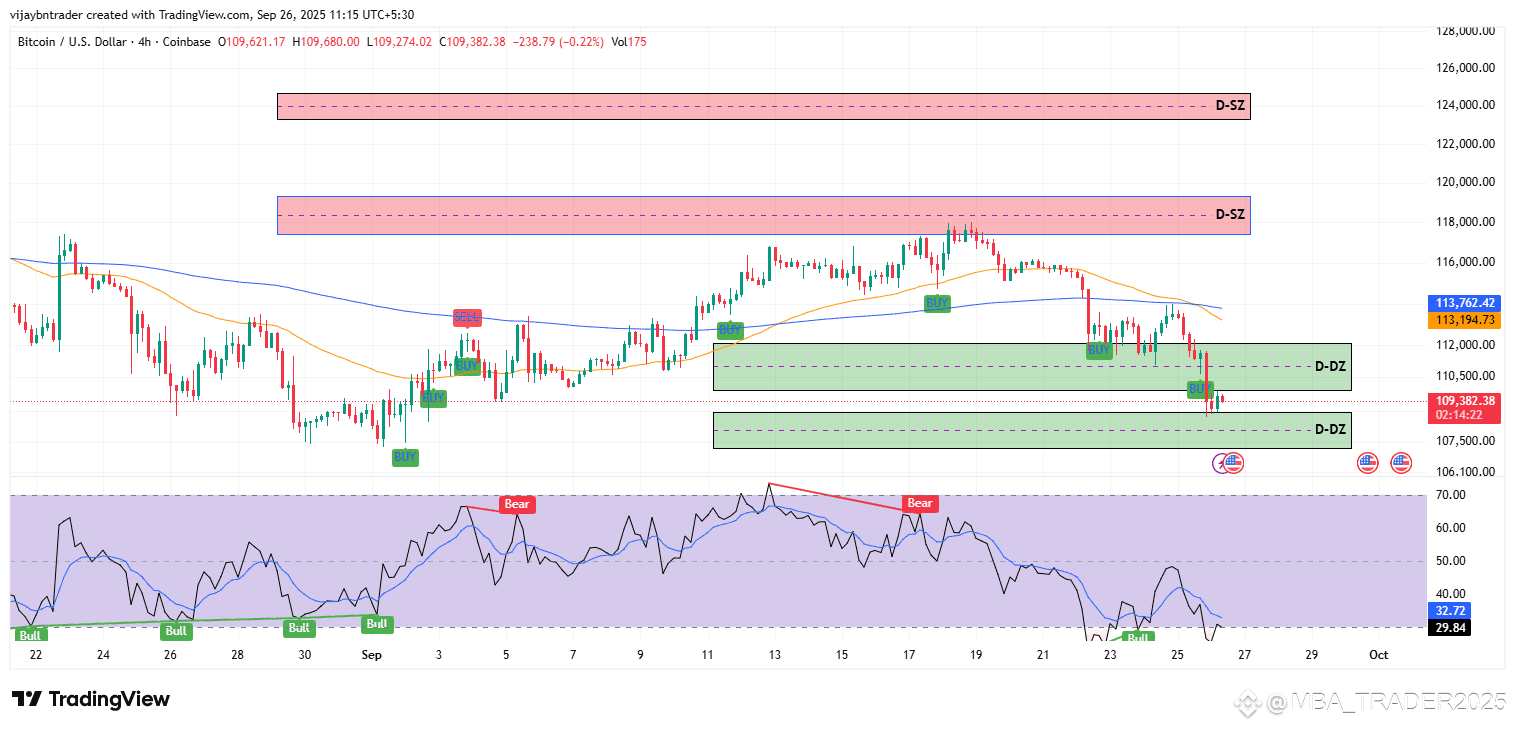This screenshot has width=1515, height=729.
Task: Open the purple circular event icon
Action: tap(1221, 463)
